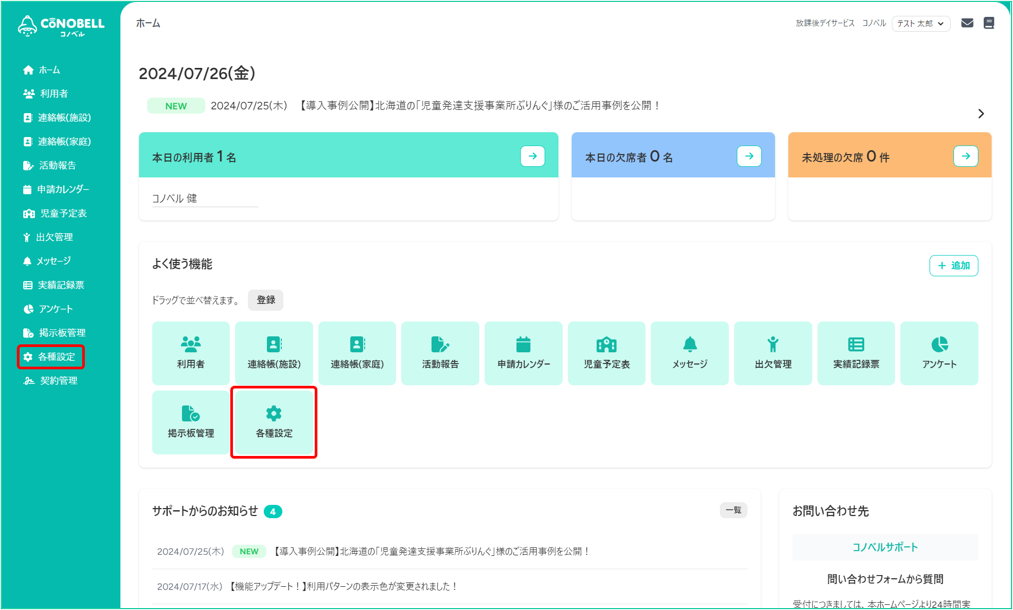This screenshot has height=610, width=1013.
Task: Open the mail envelope icon in the header
Action: 967,23
